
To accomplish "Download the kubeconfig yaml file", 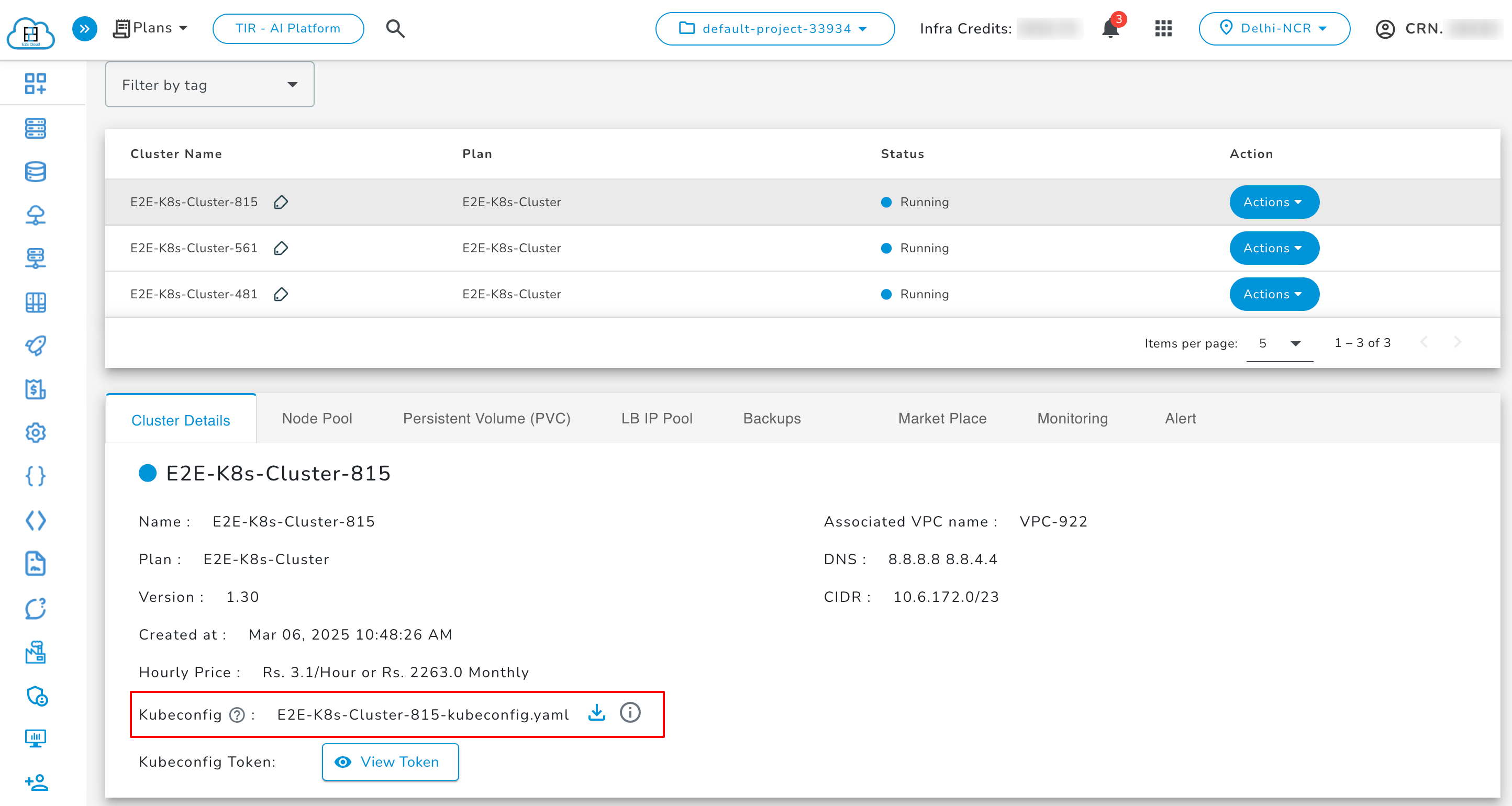I will coord(596,713).
